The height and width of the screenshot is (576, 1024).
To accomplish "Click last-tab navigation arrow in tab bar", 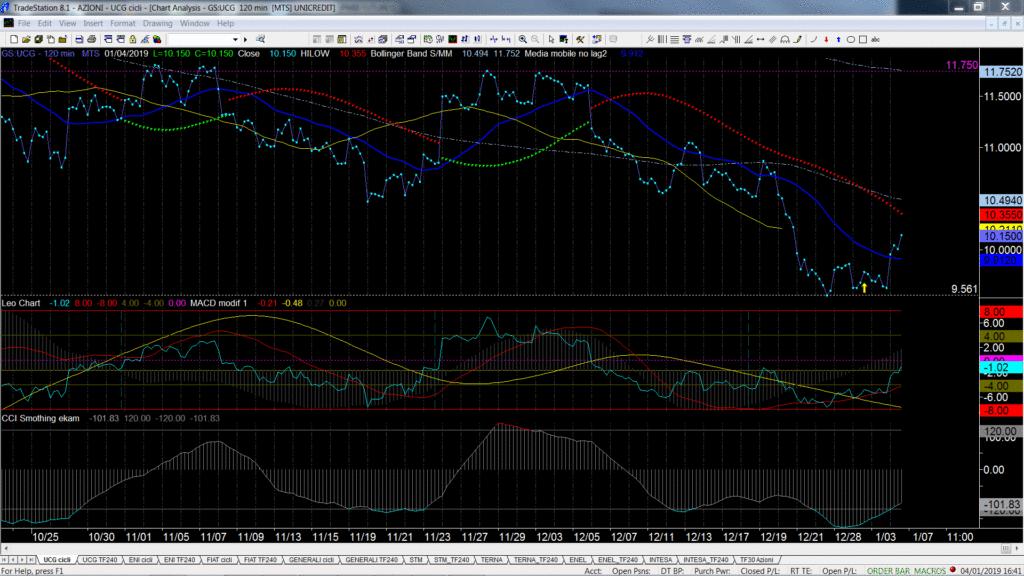I will pos(30,560).
